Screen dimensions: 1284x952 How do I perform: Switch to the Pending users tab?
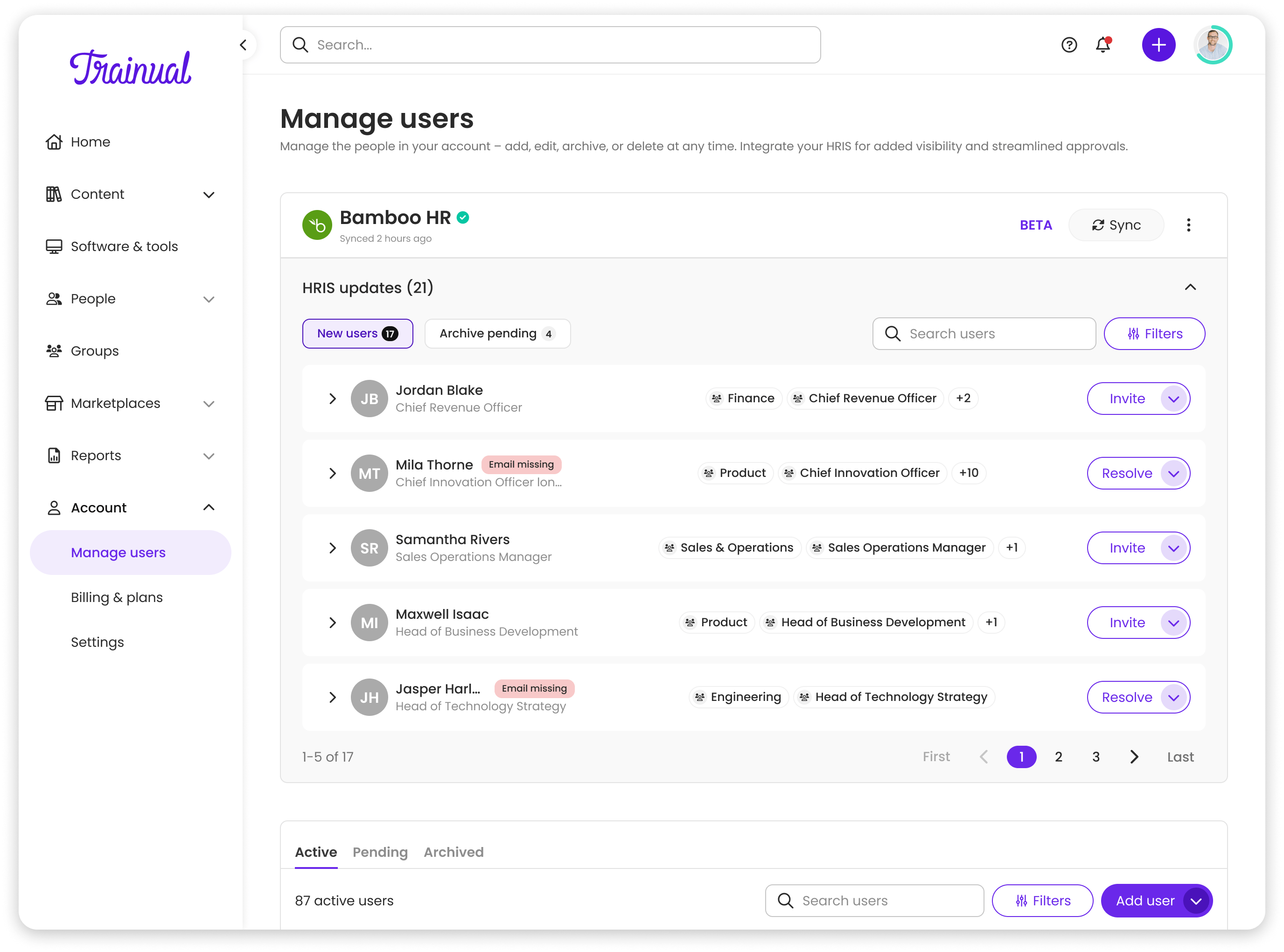click(x=380, y=852)
